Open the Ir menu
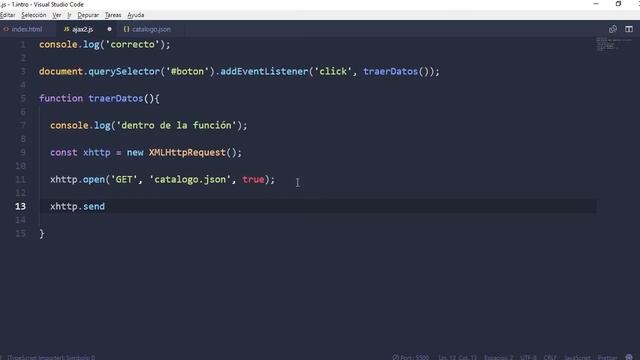Viewport: 640px width, 360px height. click(69, 15)
